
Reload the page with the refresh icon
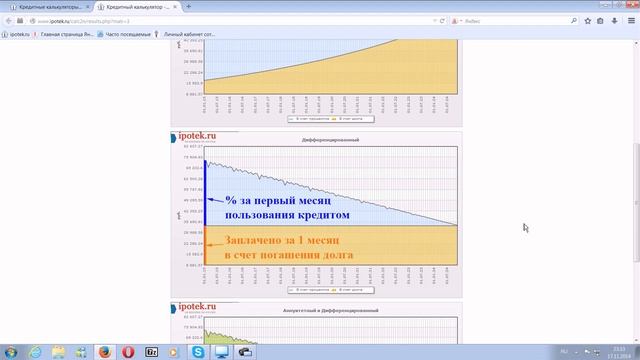click(442, 21)
